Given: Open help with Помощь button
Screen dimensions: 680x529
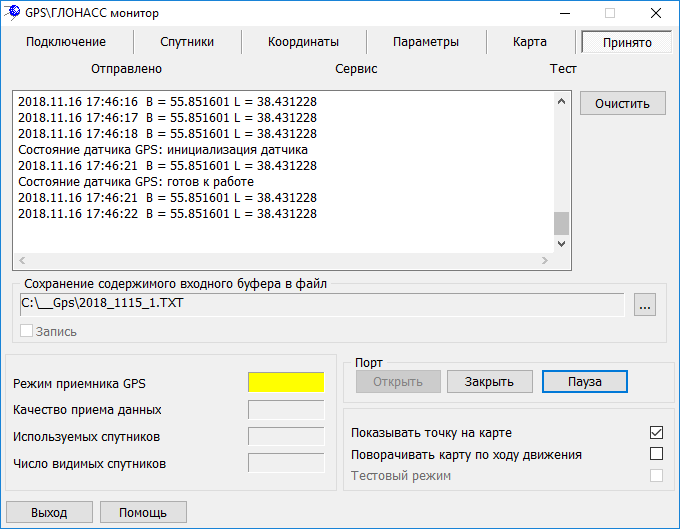Looking at the screenshot, I should pyautogui.click(x=143, y=512).
